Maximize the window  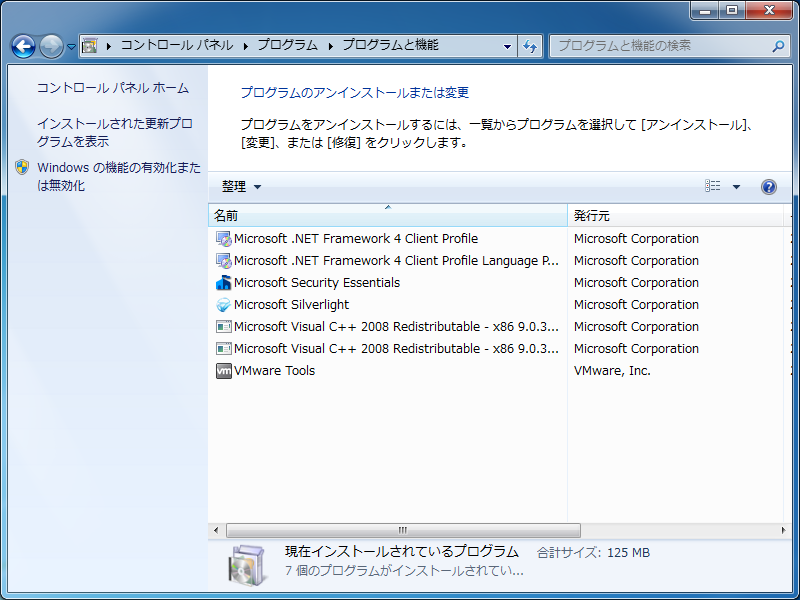point(732,10)
